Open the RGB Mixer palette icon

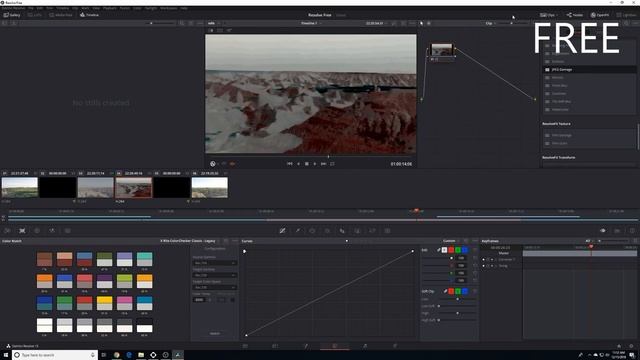52,231
